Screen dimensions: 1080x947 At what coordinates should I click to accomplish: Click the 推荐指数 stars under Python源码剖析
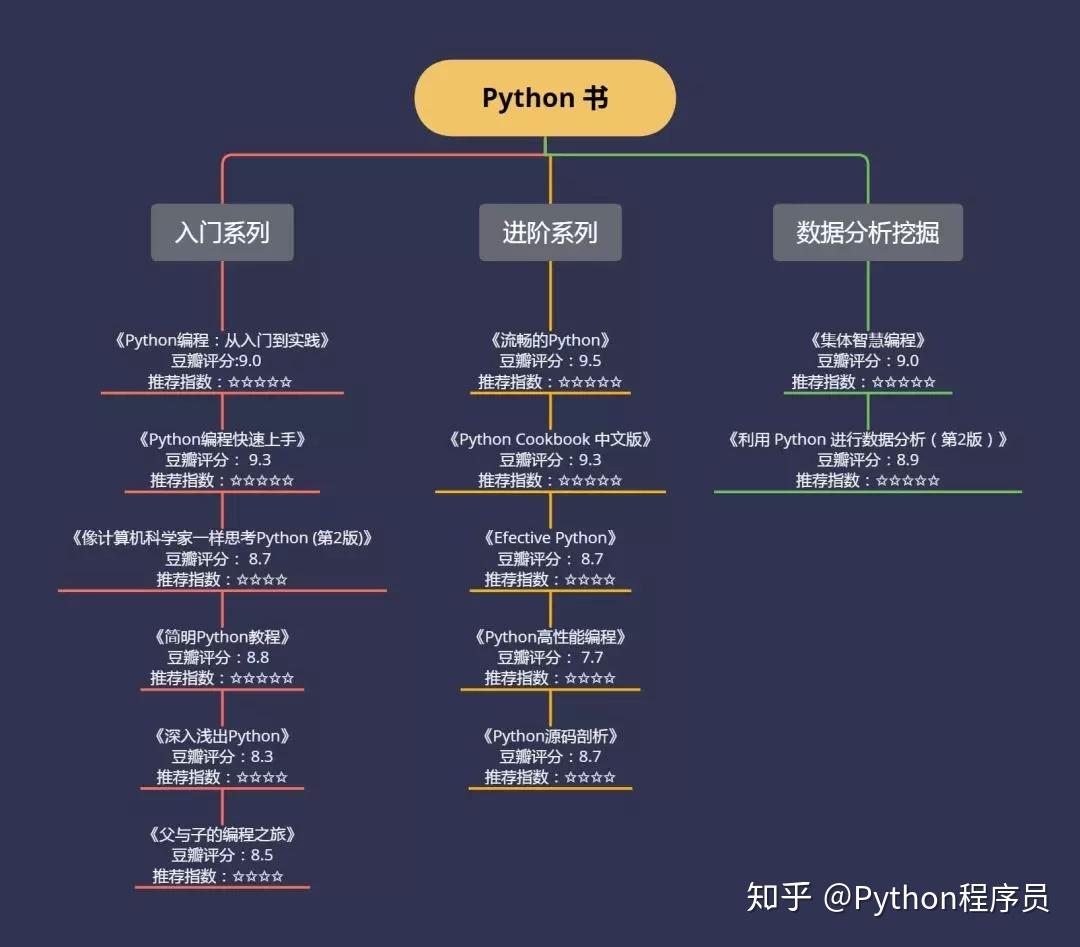click(x=590, y=778)
